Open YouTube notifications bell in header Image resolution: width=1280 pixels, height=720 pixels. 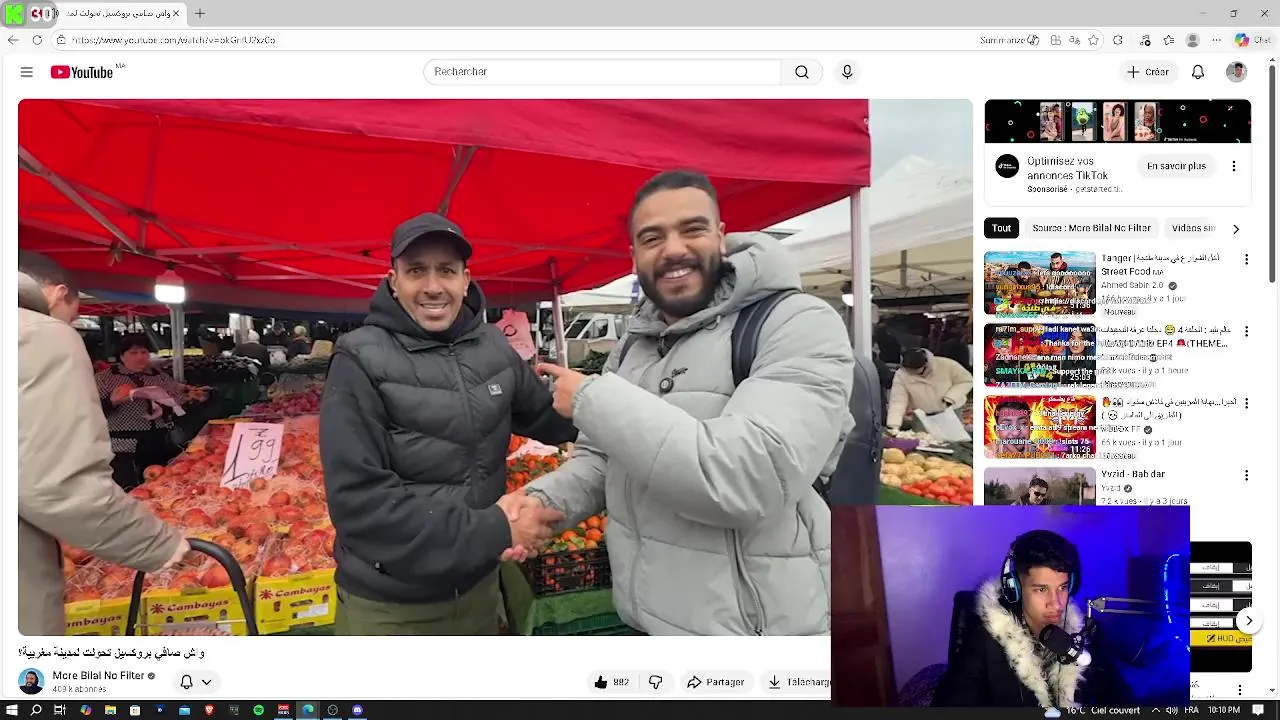(x=1198, y=72)
